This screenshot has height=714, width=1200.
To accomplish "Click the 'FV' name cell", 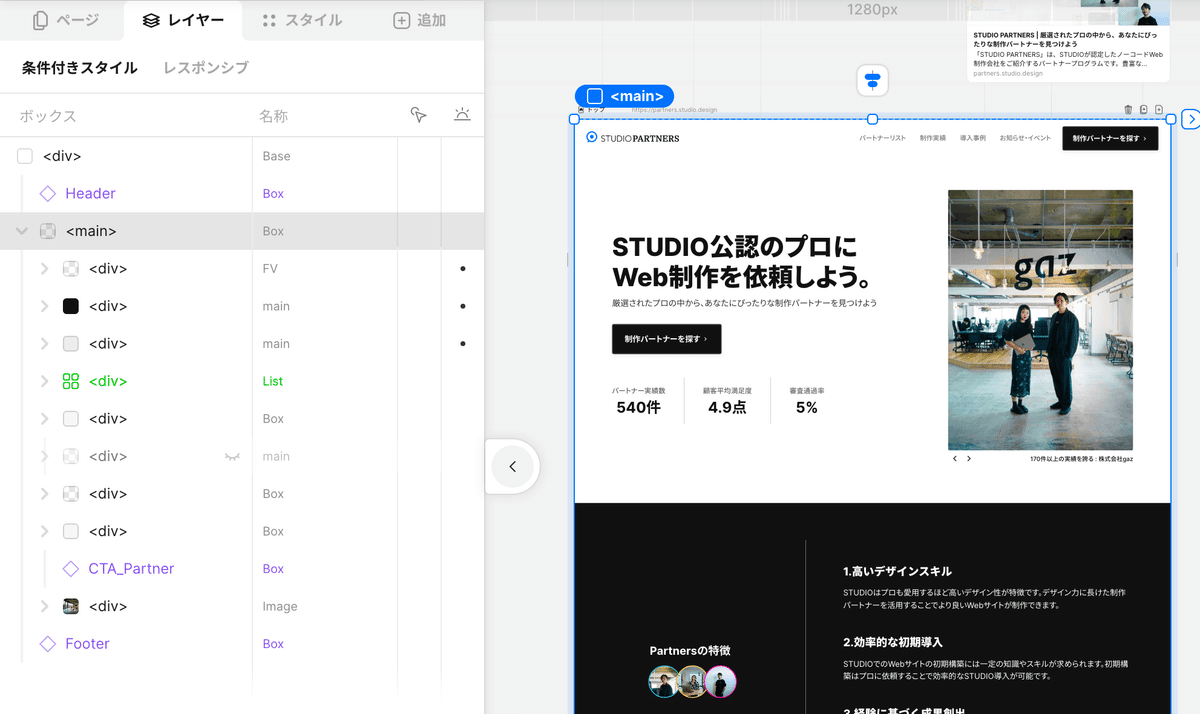I will tap(270, 269).
